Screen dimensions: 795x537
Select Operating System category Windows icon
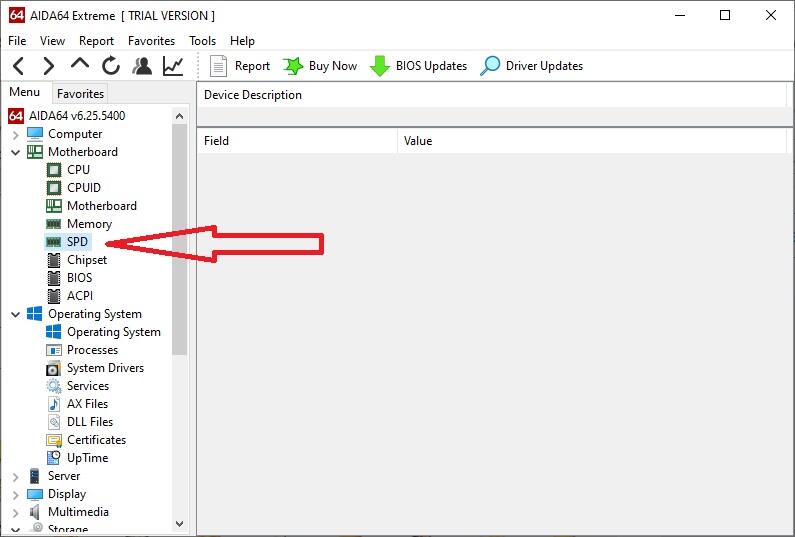pyautogui.click(x=35, y=314)
